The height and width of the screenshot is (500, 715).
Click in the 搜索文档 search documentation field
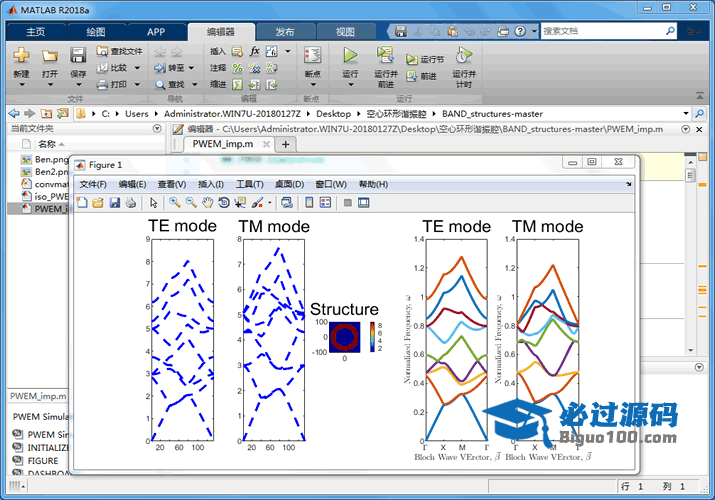click(x=602, y=31)
